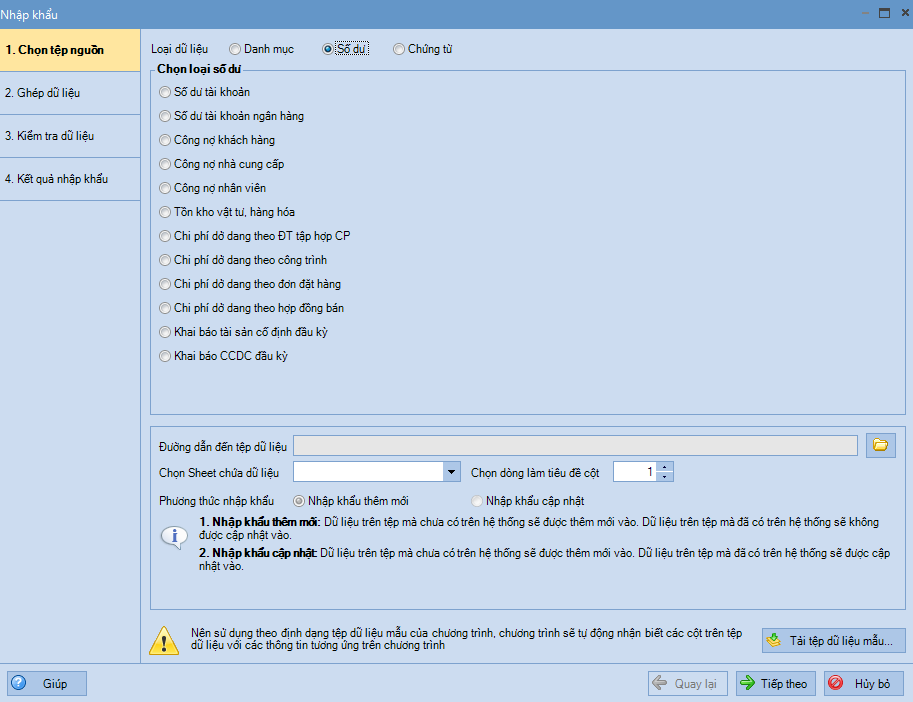Viewport: 913px width, 702px height.
Task: Decrease header row number with down arrow
Action: [x=664, y=476]
